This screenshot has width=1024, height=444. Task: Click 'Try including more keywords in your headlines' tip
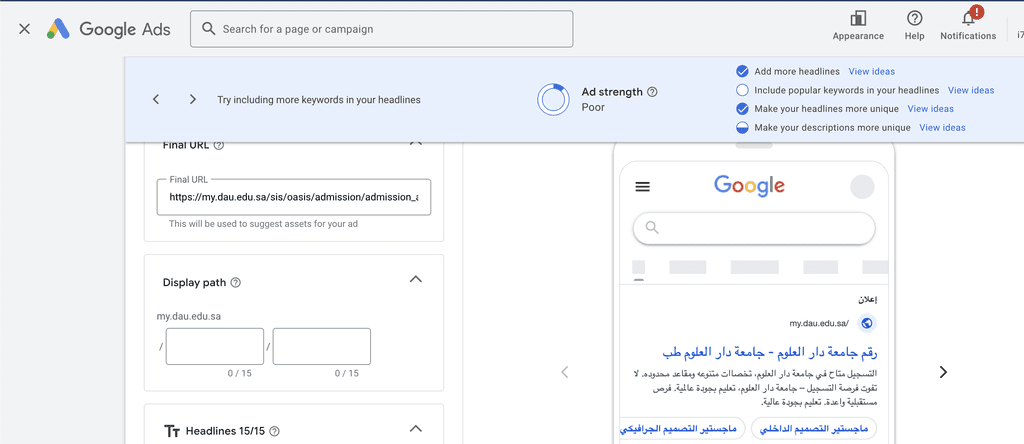319,100
